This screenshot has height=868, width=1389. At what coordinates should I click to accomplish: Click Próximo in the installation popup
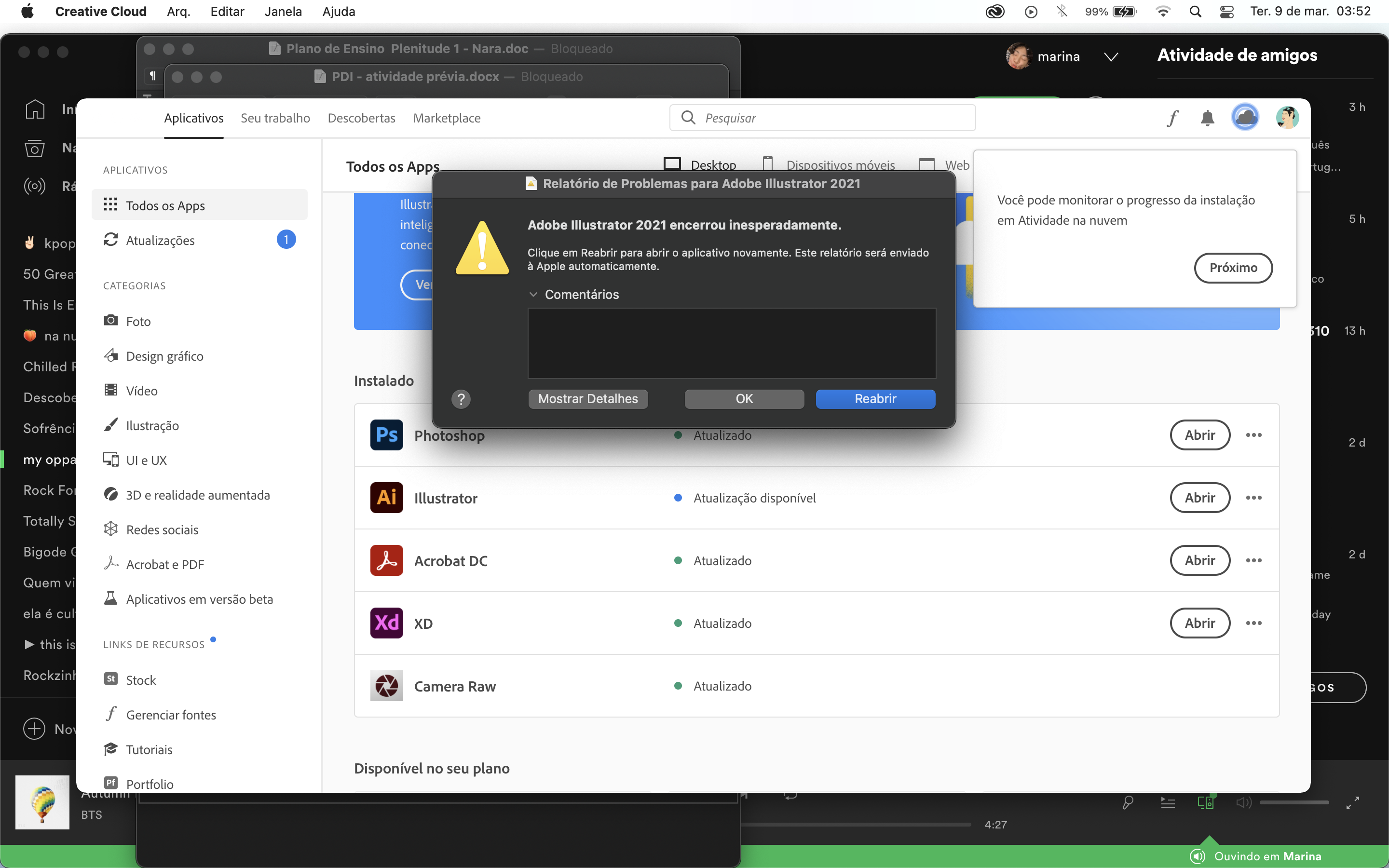click(1232, 268)
